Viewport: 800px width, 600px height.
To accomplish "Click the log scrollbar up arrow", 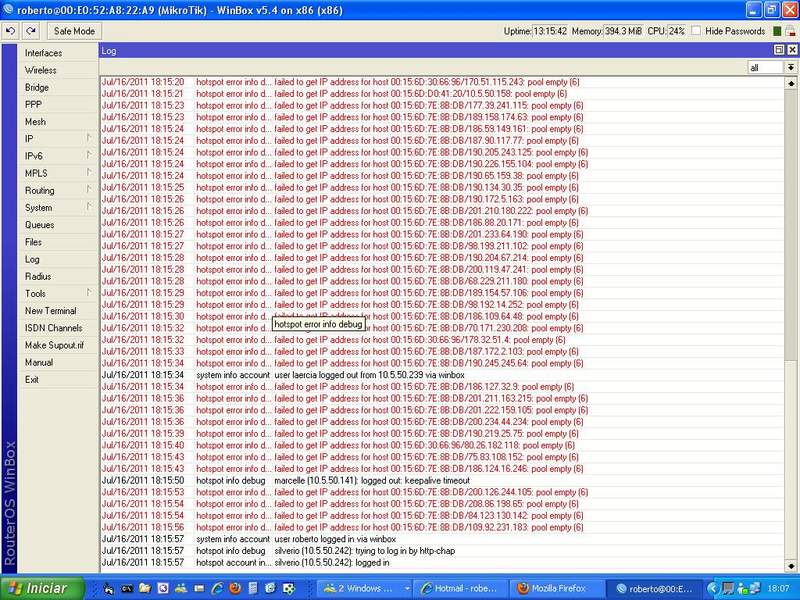I will [791, 83].
